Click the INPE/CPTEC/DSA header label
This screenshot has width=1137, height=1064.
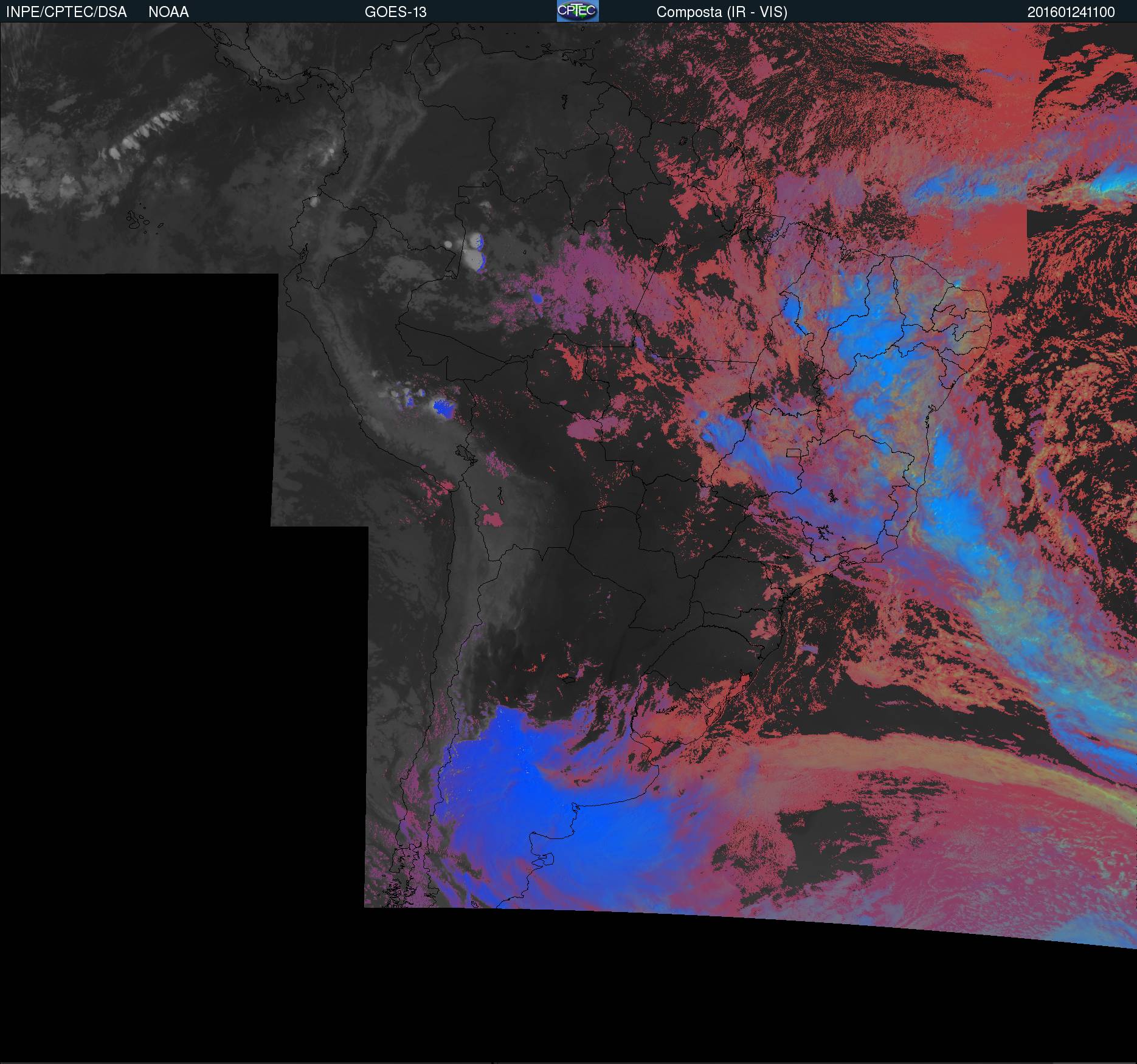pyautogui.click(x=66, y=12)
